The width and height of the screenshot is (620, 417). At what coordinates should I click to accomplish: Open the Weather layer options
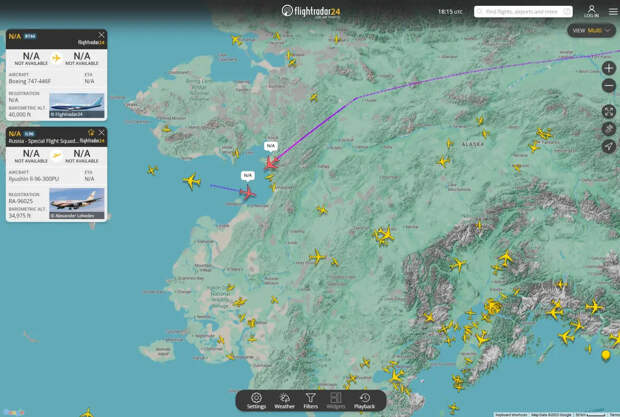coord(284,400)
